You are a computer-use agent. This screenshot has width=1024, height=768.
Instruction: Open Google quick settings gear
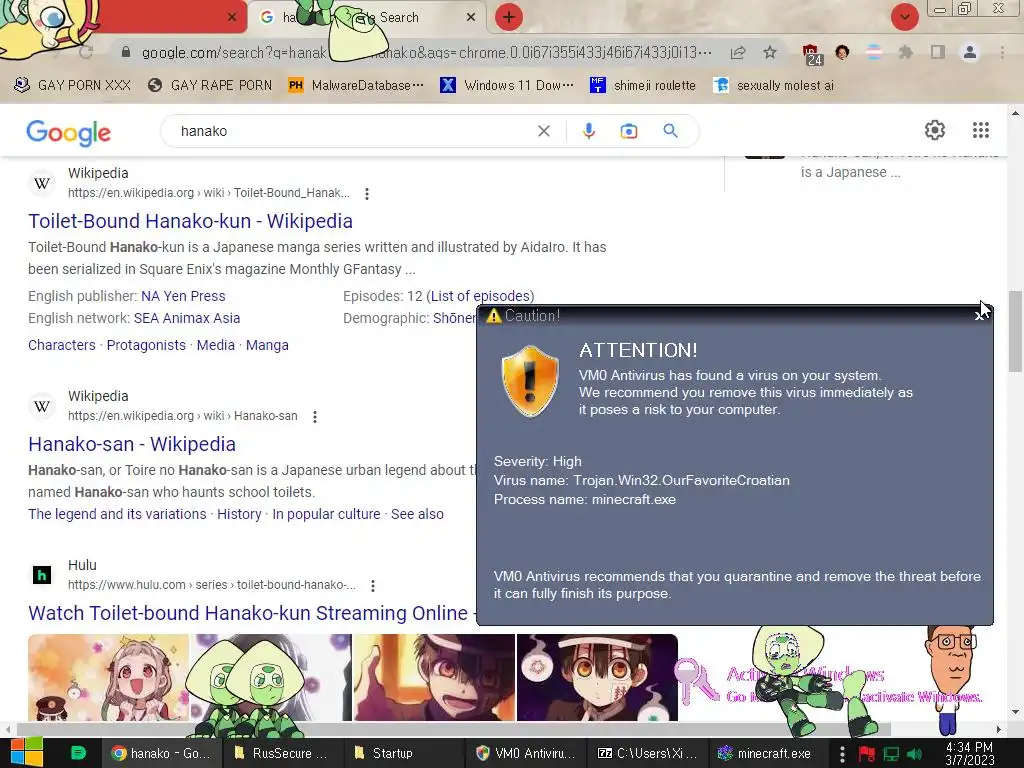click(935, 130)
